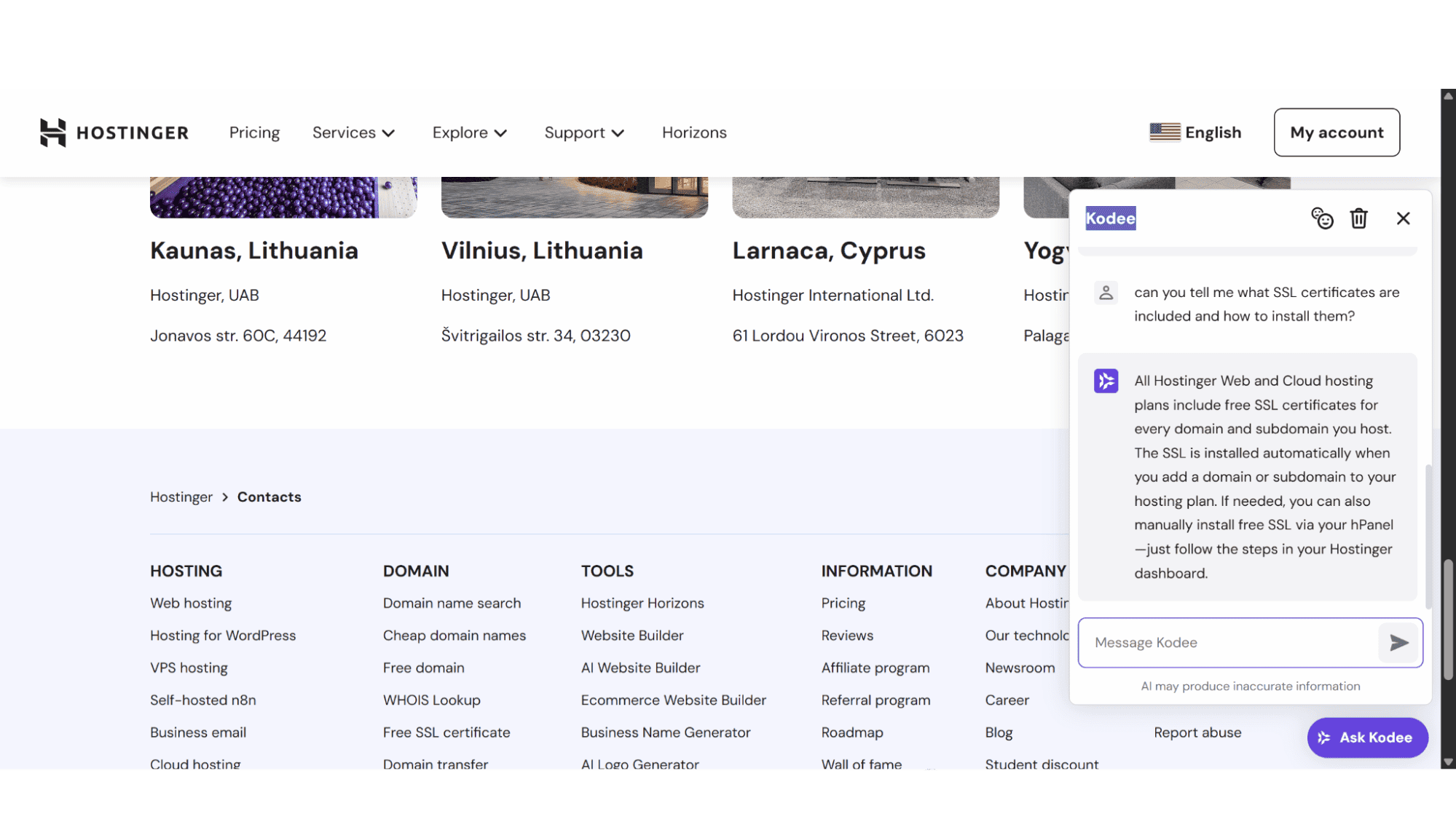
Task: Delete chat history with trash icon
Action: [x=1358, y=218]
